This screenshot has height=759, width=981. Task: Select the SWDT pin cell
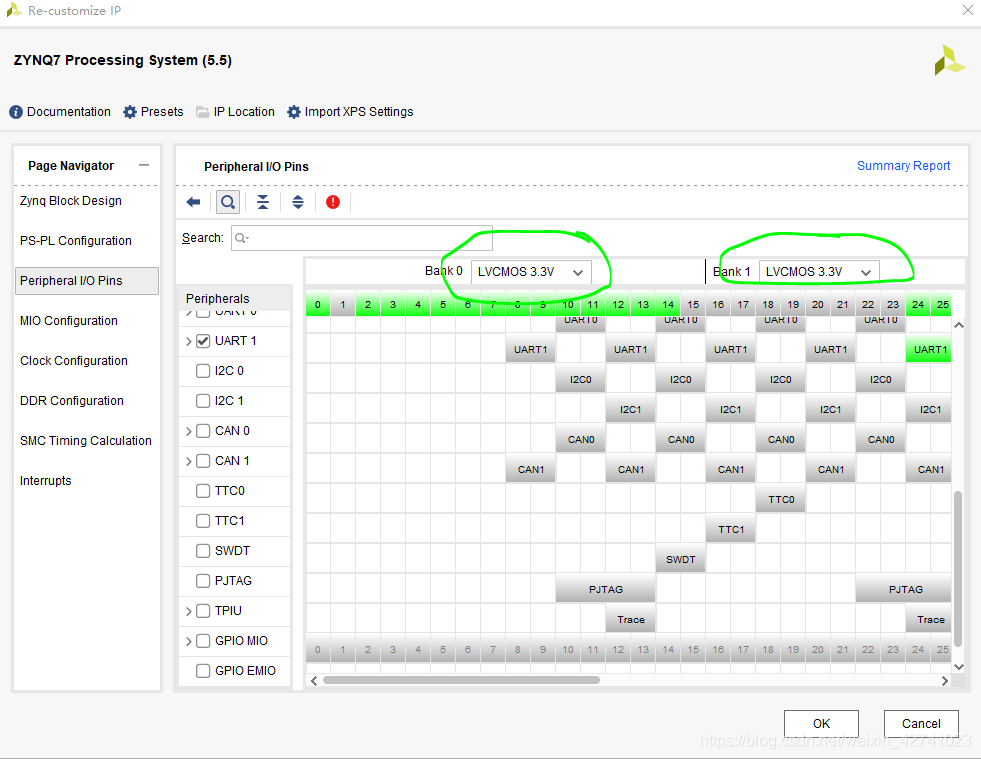(681, 559)
